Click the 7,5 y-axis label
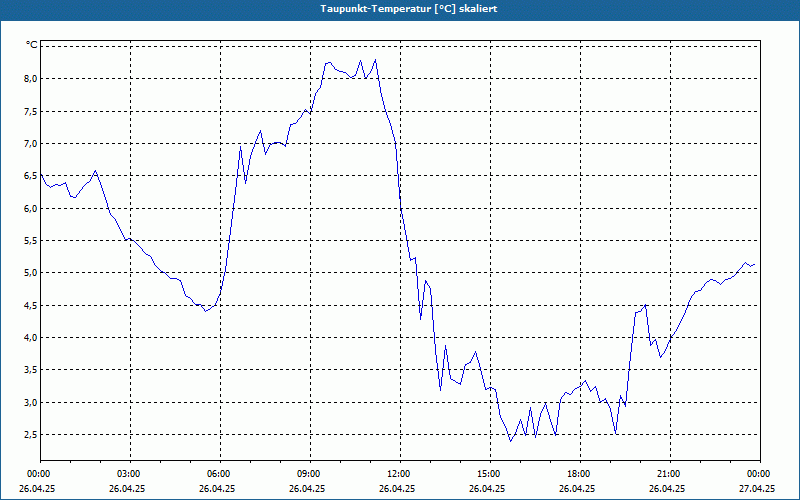Screen dimensions: 800x500 click(31, 111)
